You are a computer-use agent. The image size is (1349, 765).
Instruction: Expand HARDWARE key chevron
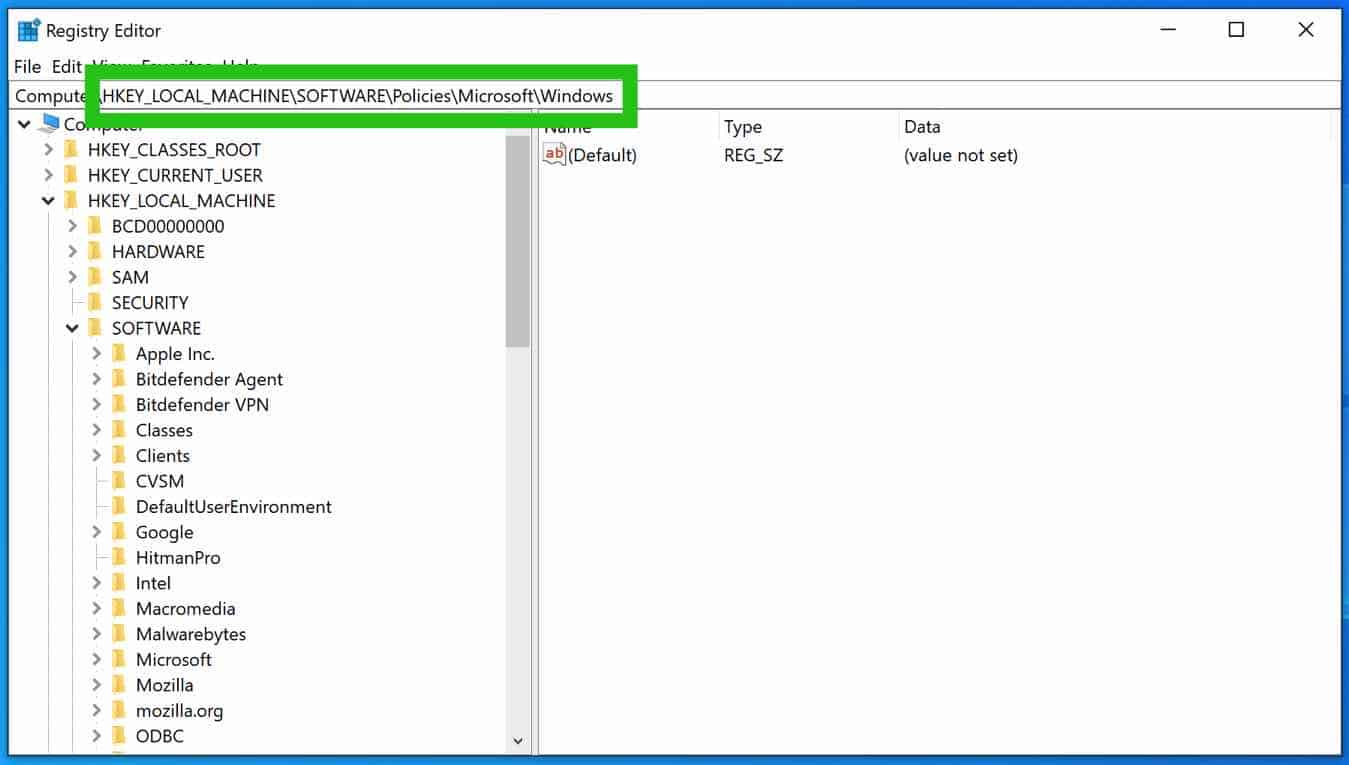point(72,252)
